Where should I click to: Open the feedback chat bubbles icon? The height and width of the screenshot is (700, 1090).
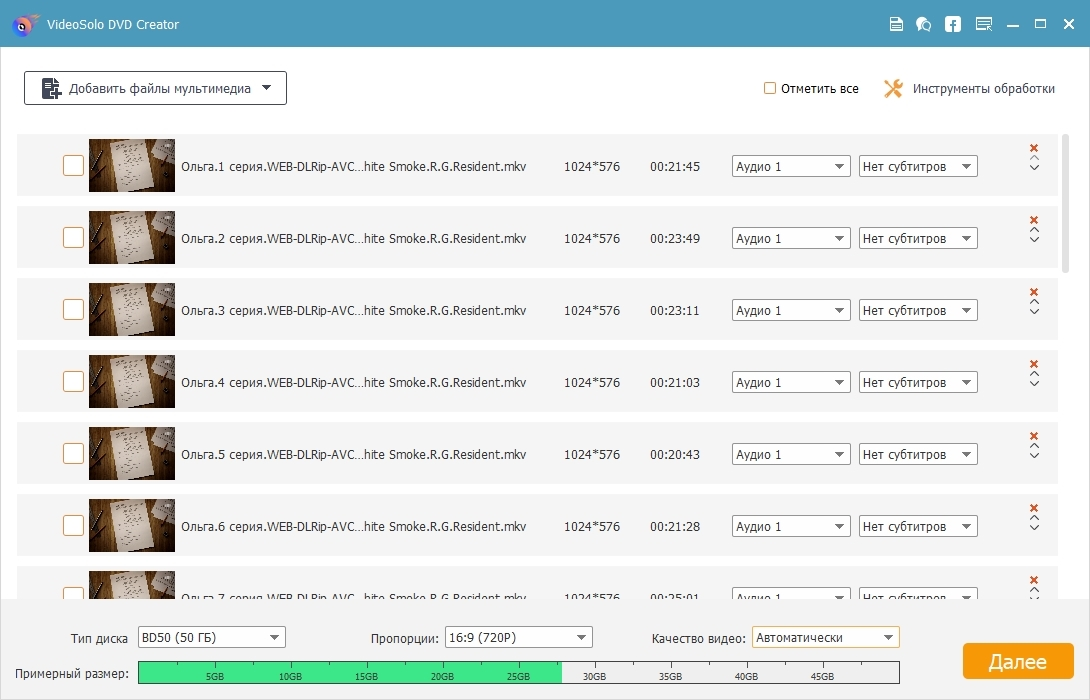[x=924, y=24]
